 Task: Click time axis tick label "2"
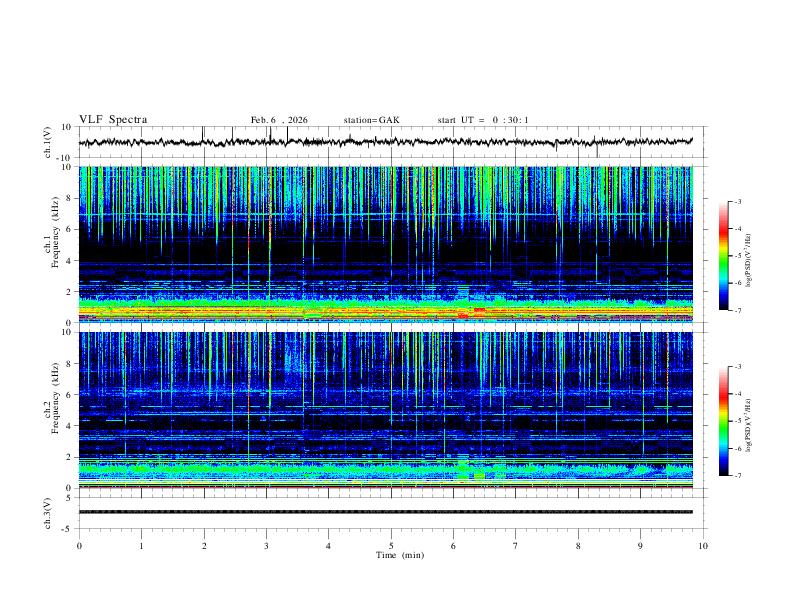point(204,546)
